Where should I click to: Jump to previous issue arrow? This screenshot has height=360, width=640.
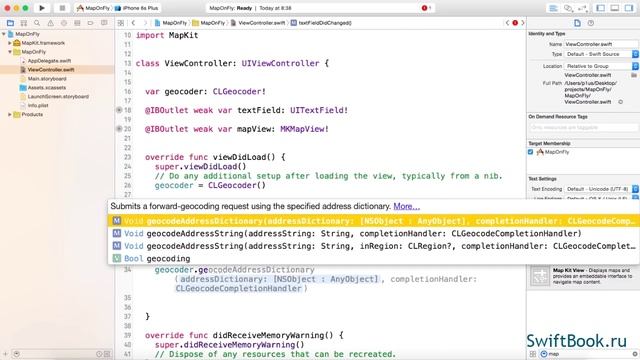tap(507, 23)
